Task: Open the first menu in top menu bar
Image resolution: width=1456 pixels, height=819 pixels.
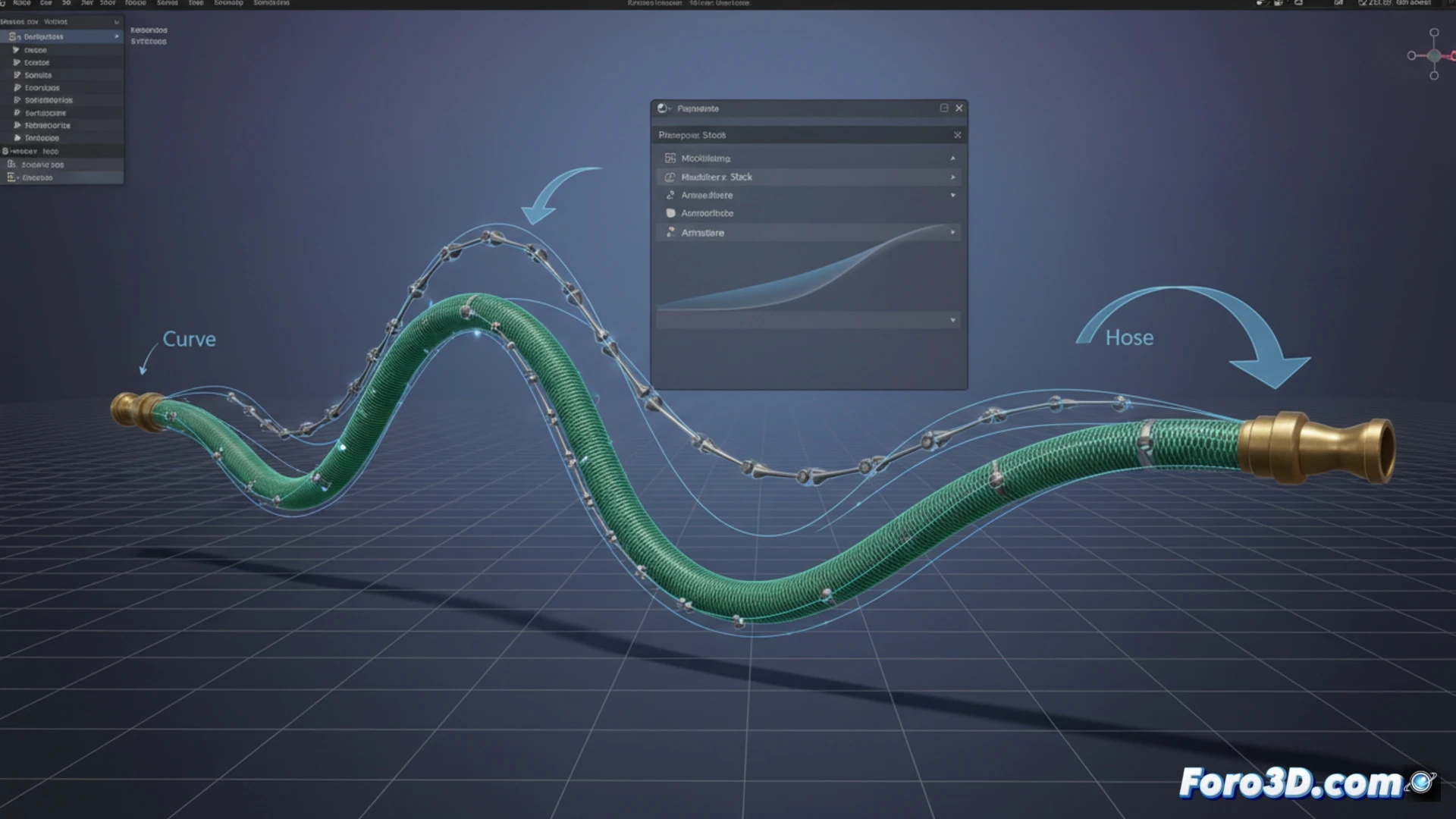Action: tap(21, 3)
